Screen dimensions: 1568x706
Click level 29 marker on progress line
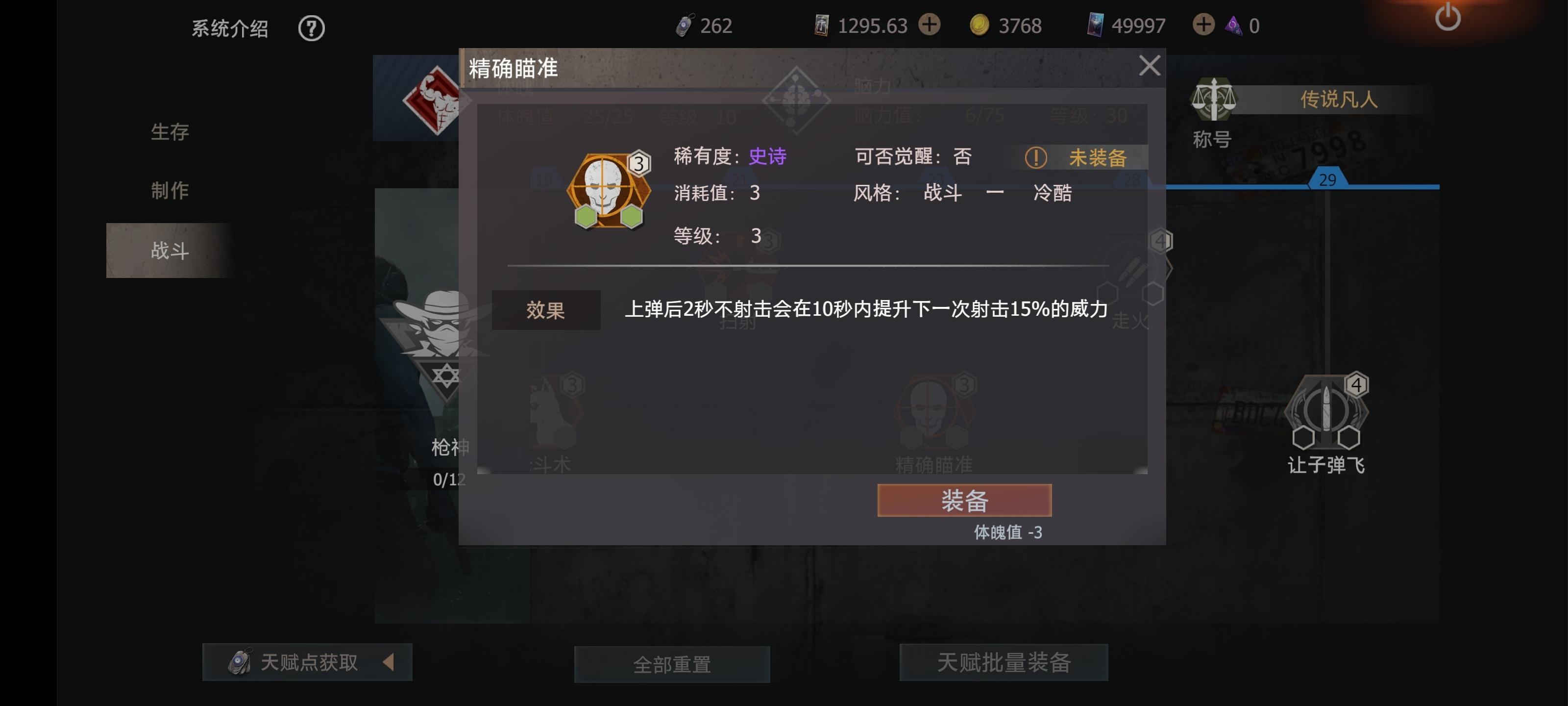pyautogui.click(x=1327, y=179)
